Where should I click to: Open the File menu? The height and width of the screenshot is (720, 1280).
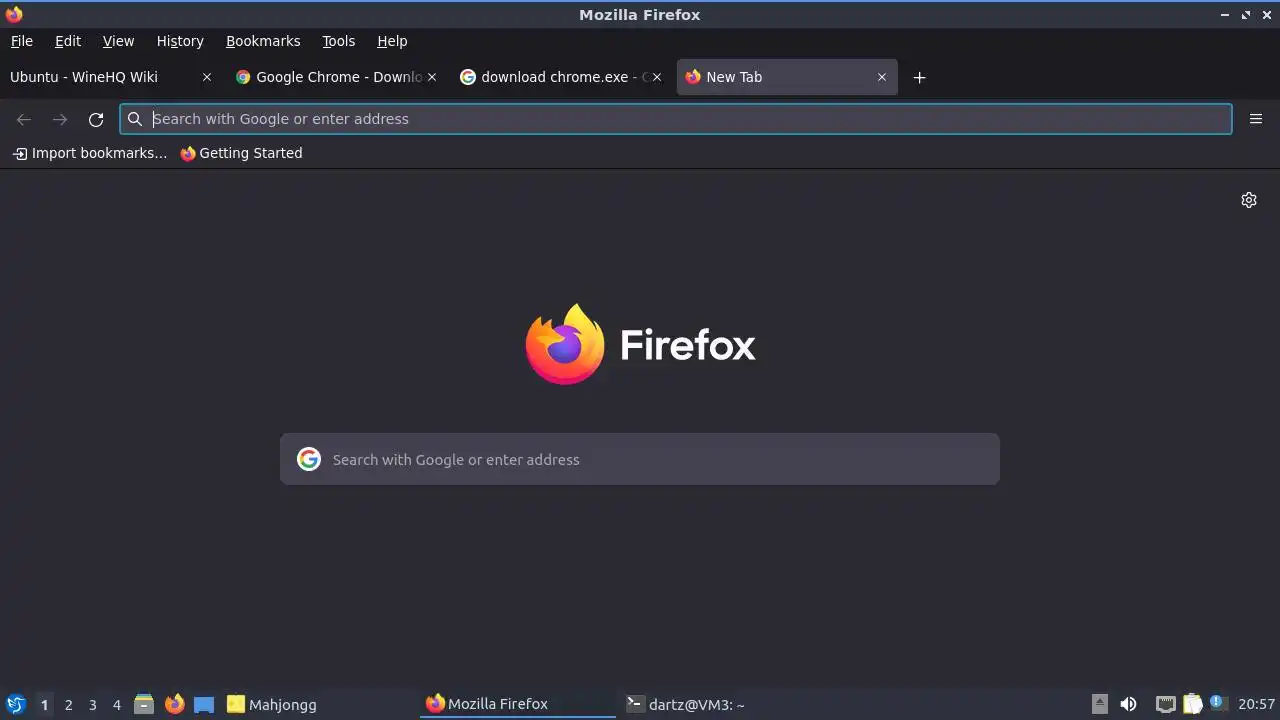(21, 41)
